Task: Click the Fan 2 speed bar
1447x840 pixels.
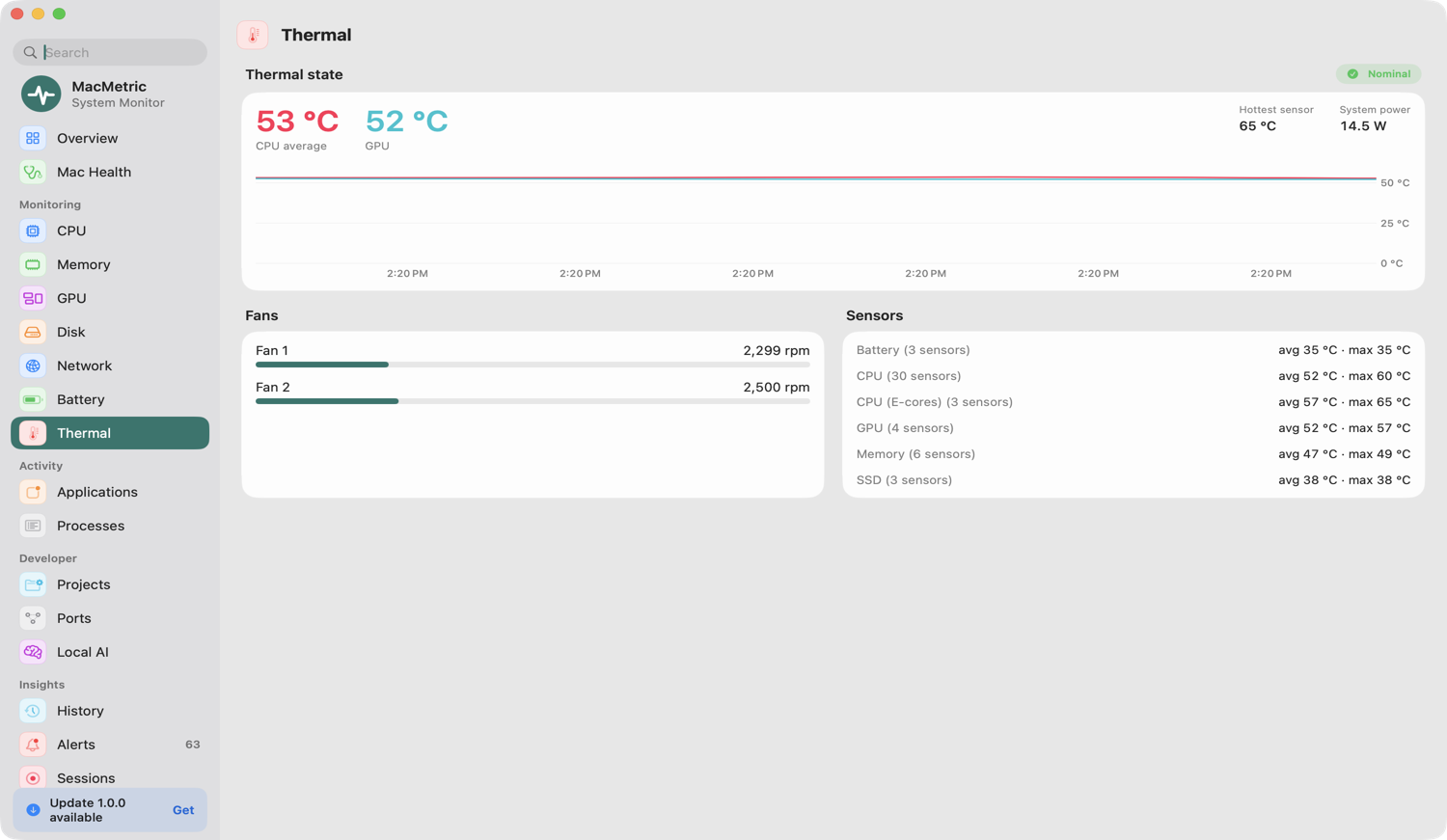Action: tap(532, 401)
